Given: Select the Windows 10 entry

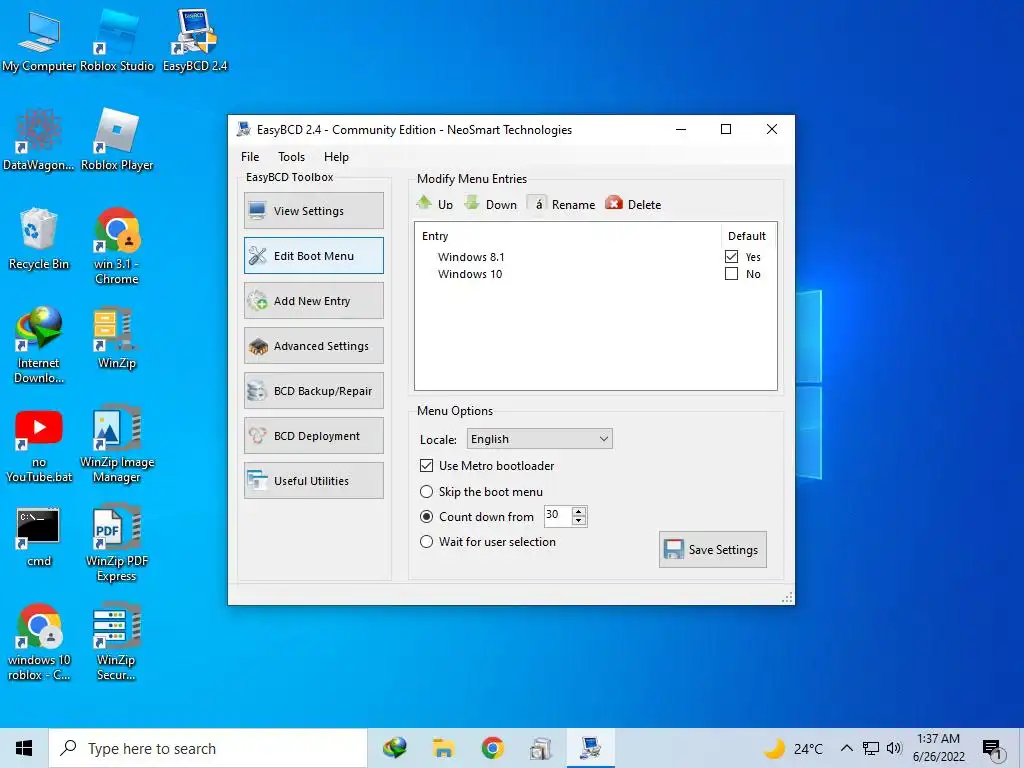Looking at the screenshot, I should (470, 274).
